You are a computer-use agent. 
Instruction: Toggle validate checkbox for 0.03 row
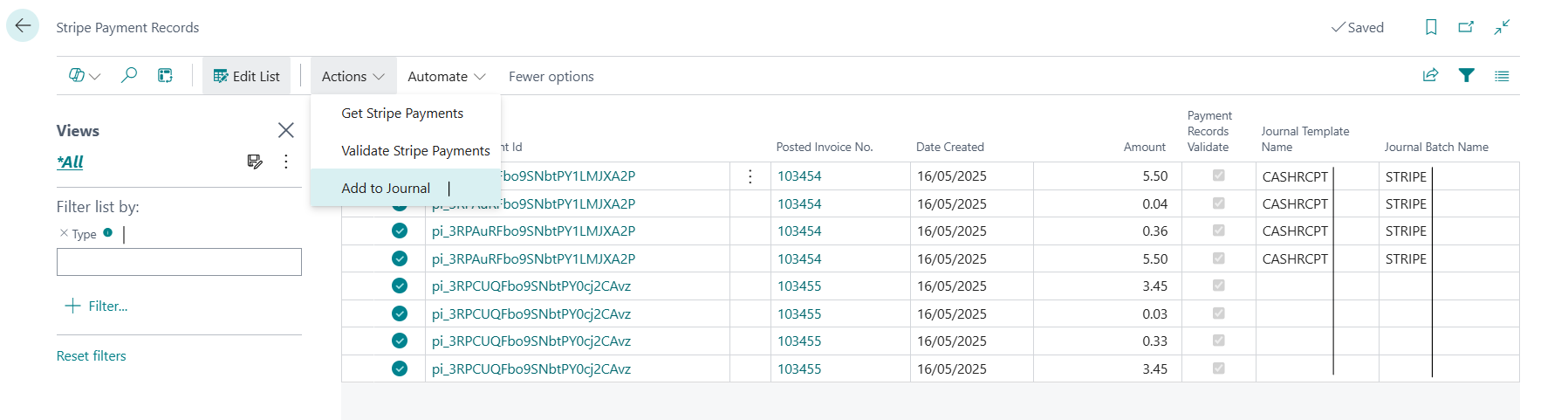click(1219, 313)
